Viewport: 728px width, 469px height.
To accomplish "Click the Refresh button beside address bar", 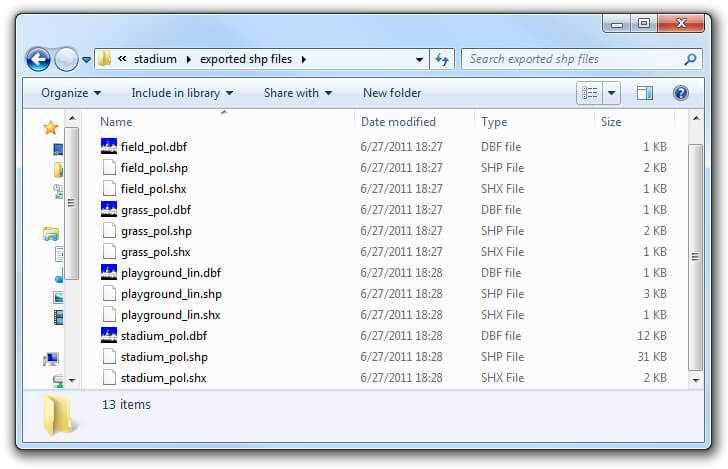I will coord(442,59).
